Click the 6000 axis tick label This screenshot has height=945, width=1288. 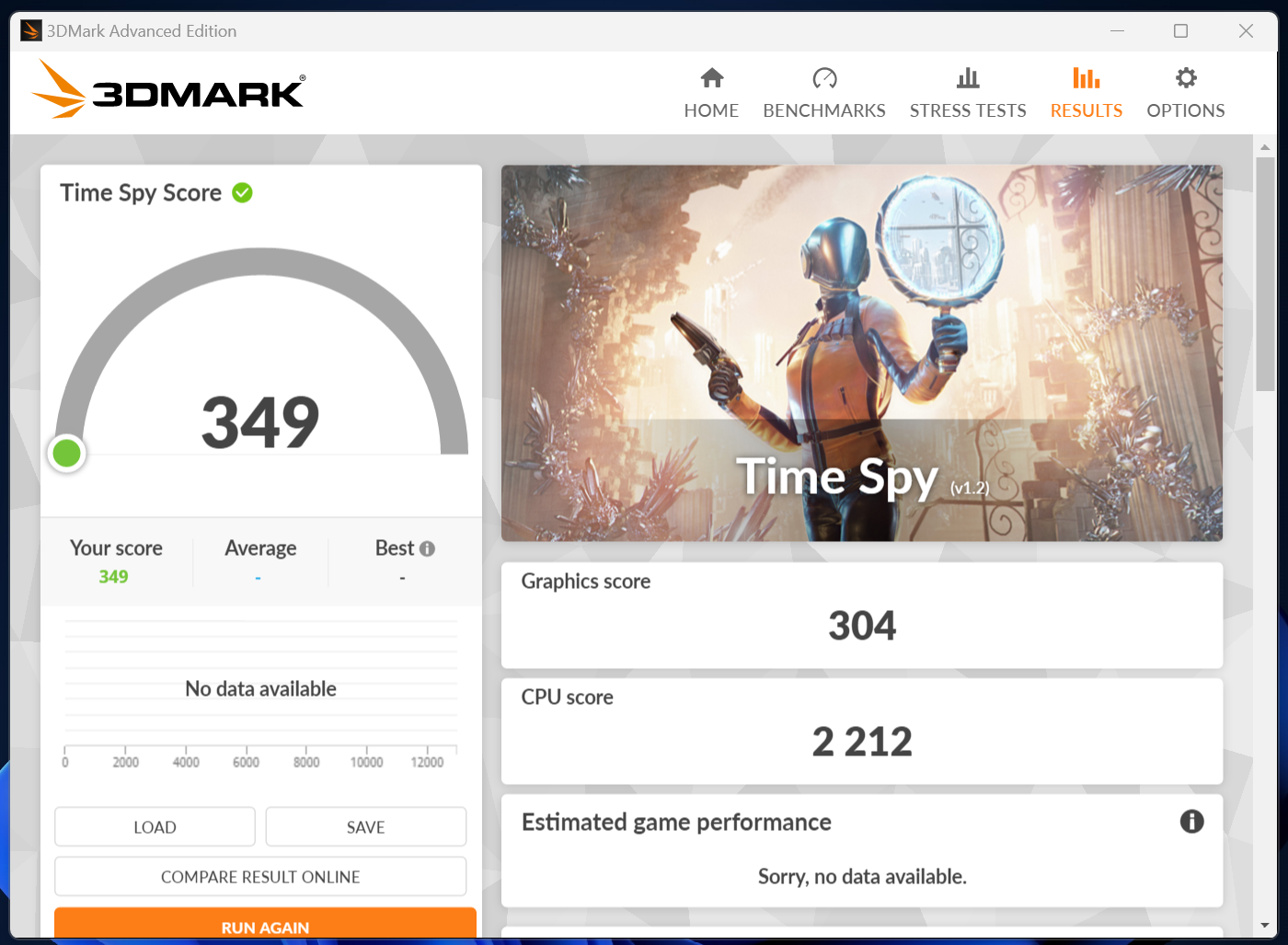point(246,762)
